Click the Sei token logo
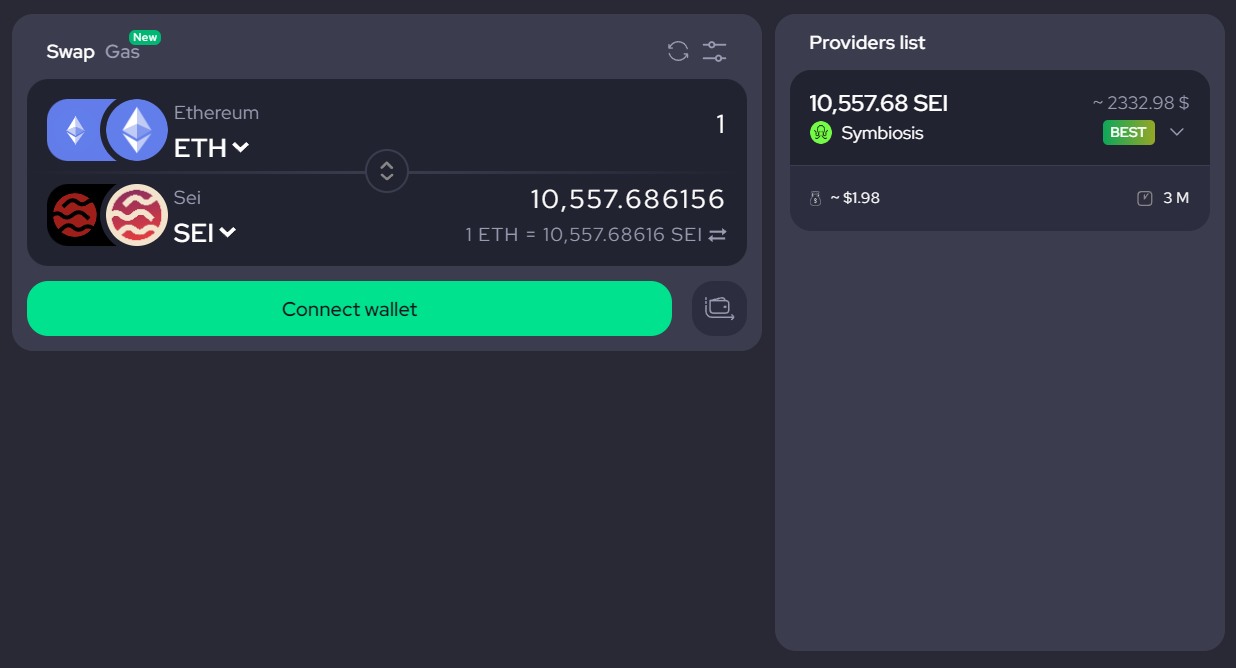1236x668 pixels. point(136,214)
